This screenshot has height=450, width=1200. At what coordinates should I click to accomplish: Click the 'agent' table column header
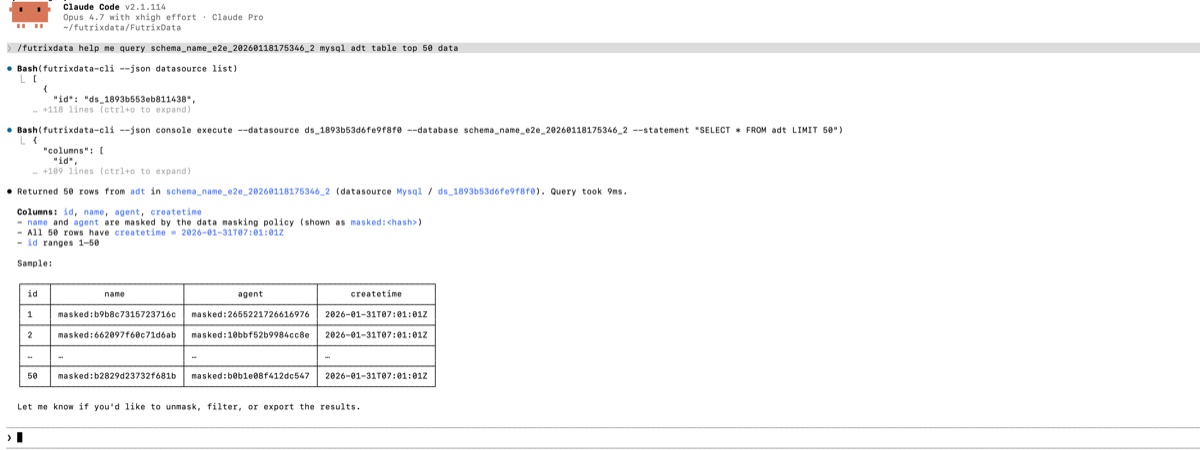251,294
